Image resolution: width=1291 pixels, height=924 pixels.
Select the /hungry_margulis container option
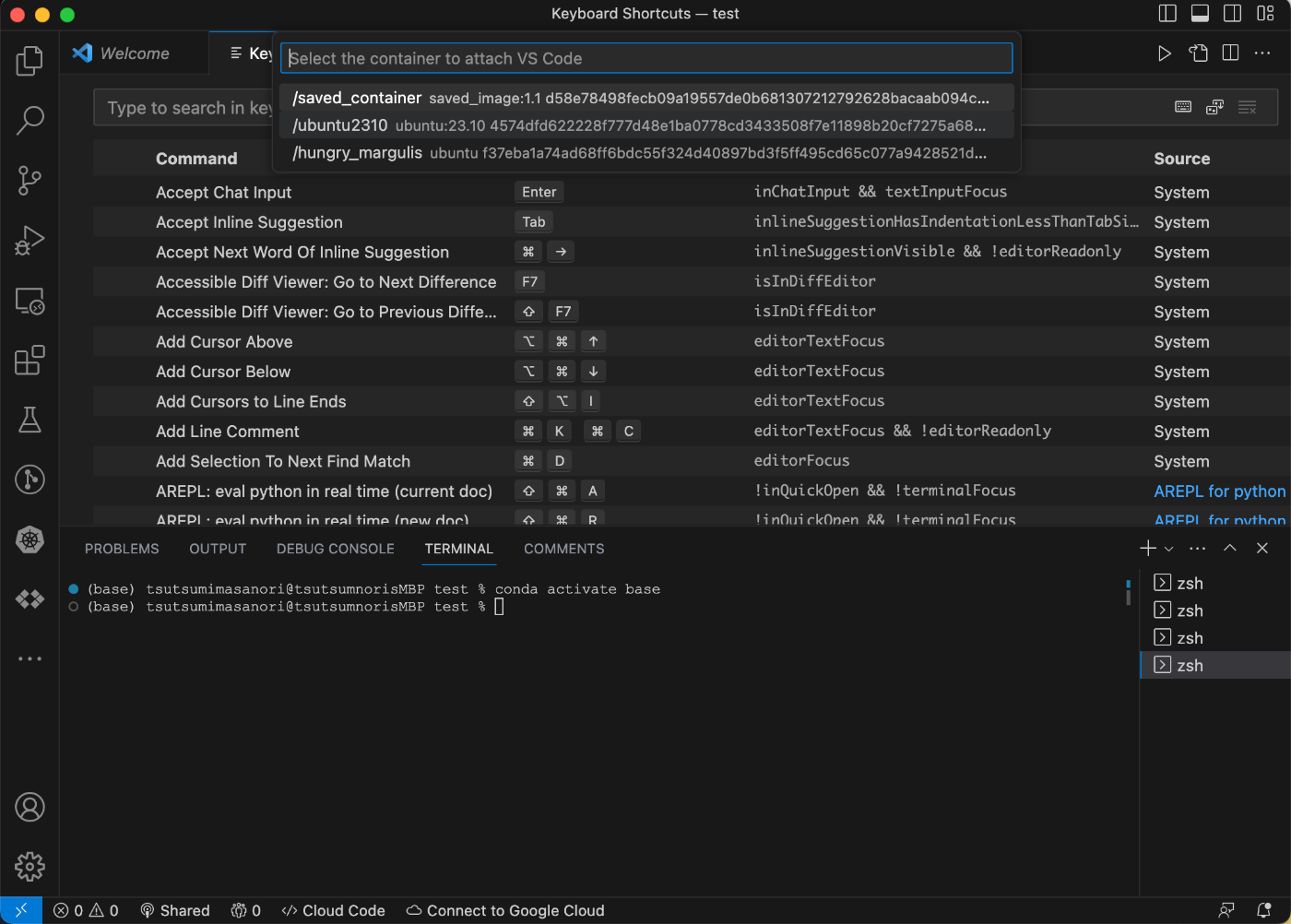point(645,153)
